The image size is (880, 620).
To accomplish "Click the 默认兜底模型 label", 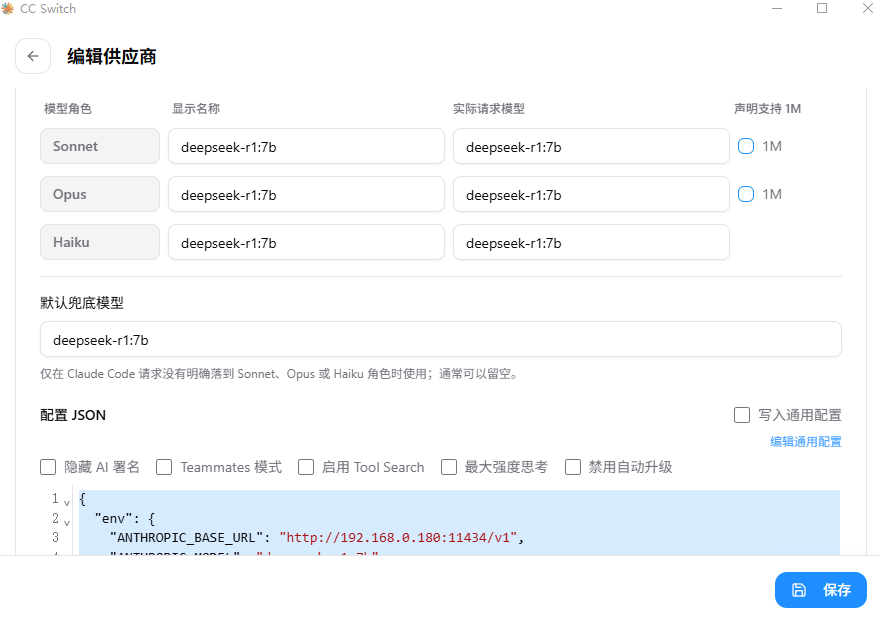I will 82,303.
